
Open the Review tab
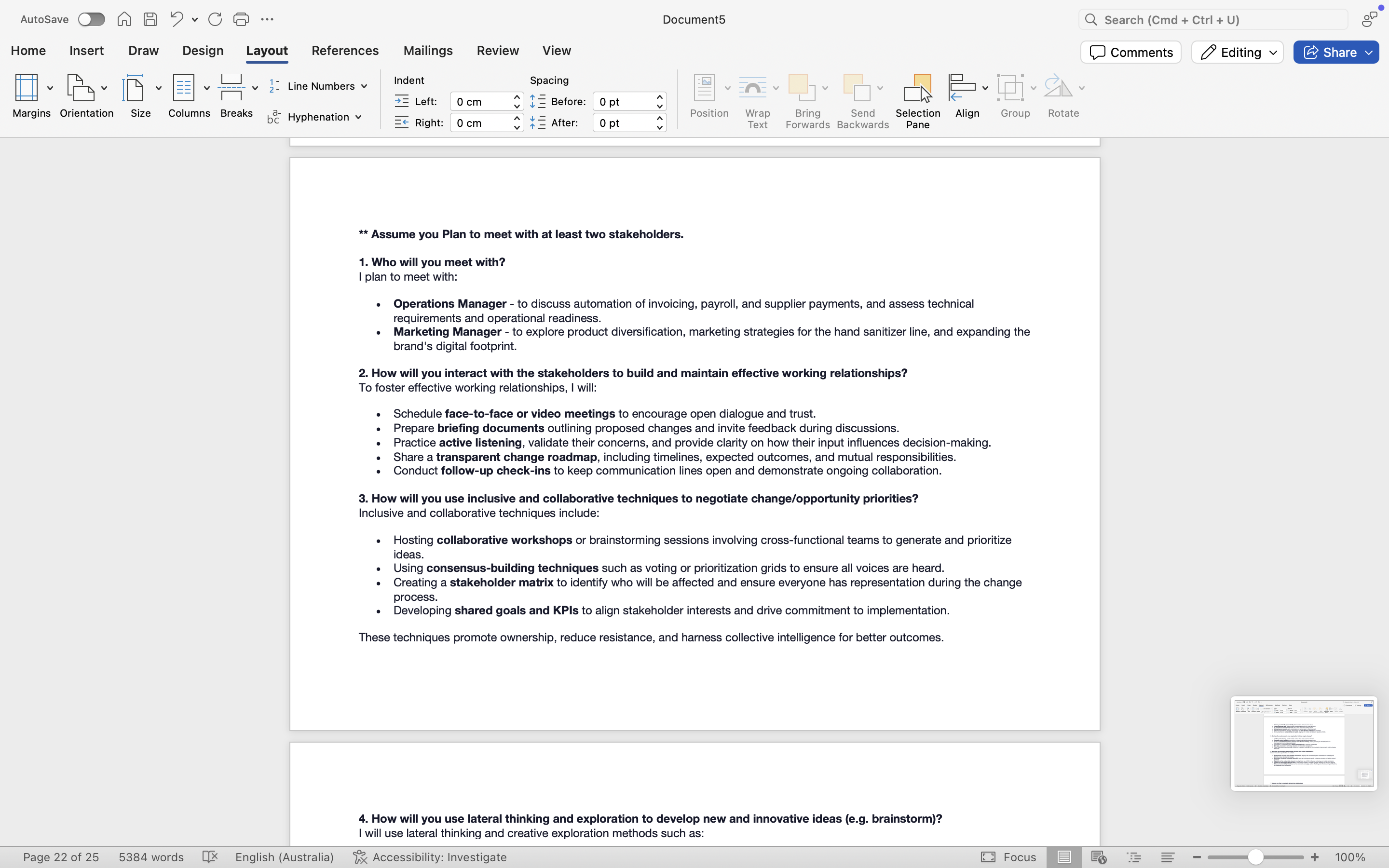point(498,51)
